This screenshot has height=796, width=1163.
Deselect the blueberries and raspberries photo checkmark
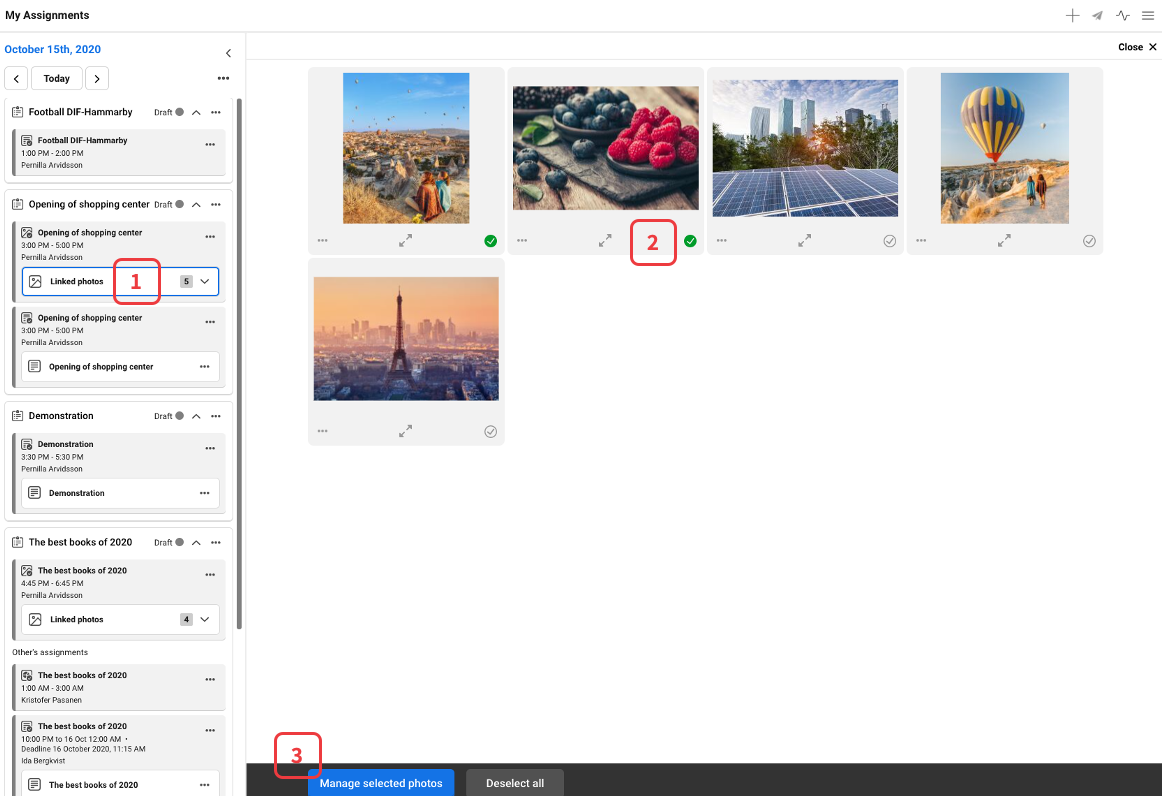coord(690,241)
